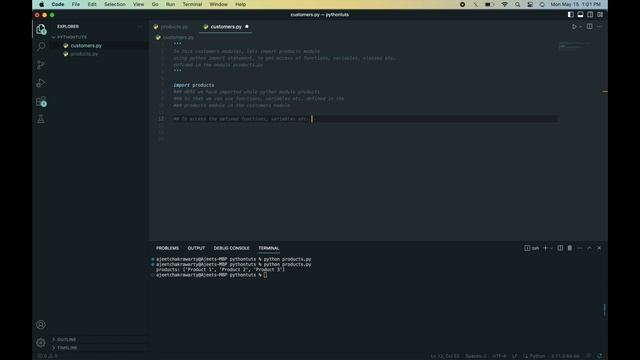Switch to the Output panel tab
640x360 pixels.
(x=196, y=248)
